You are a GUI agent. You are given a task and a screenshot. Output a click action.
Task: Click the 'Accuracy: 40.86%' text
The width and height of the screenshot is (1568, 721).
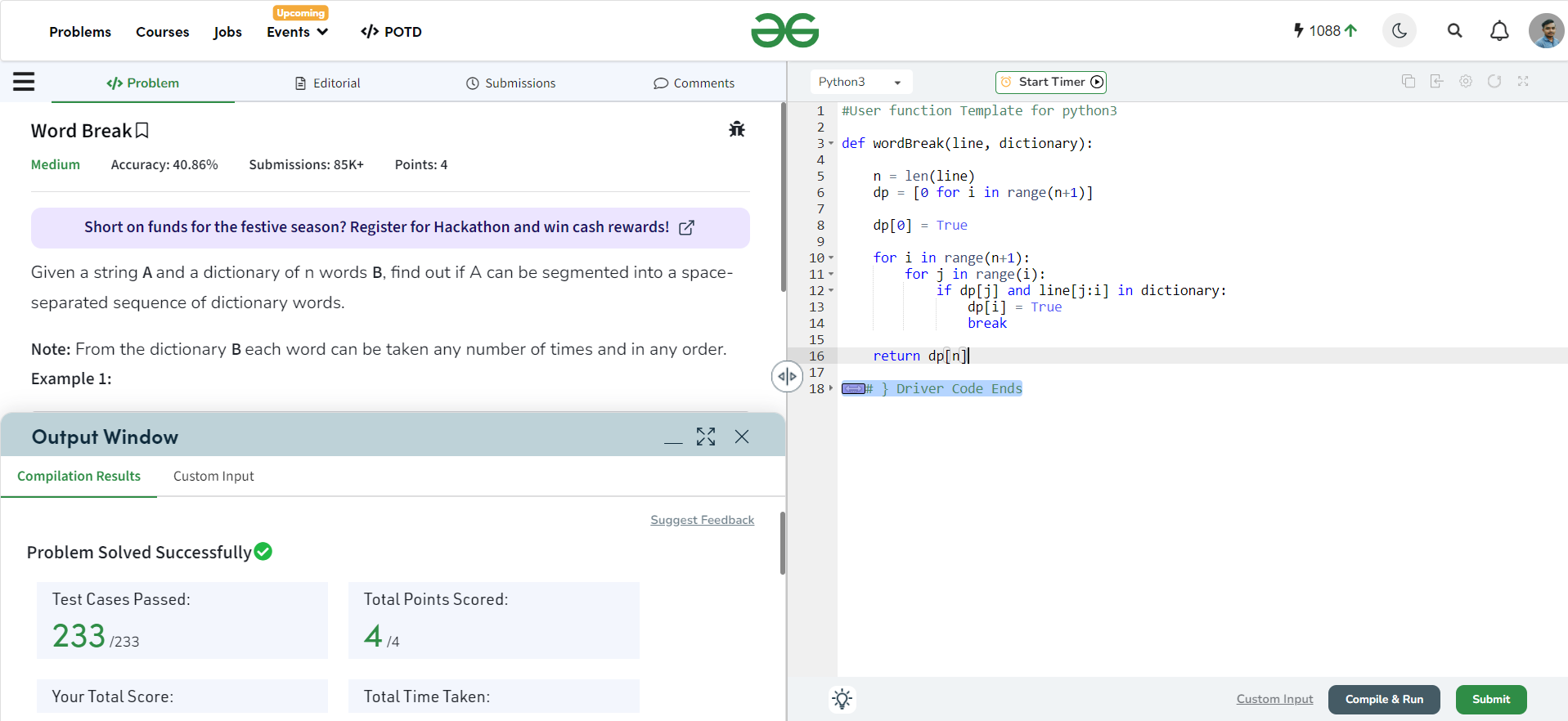[x=164, y=164]
